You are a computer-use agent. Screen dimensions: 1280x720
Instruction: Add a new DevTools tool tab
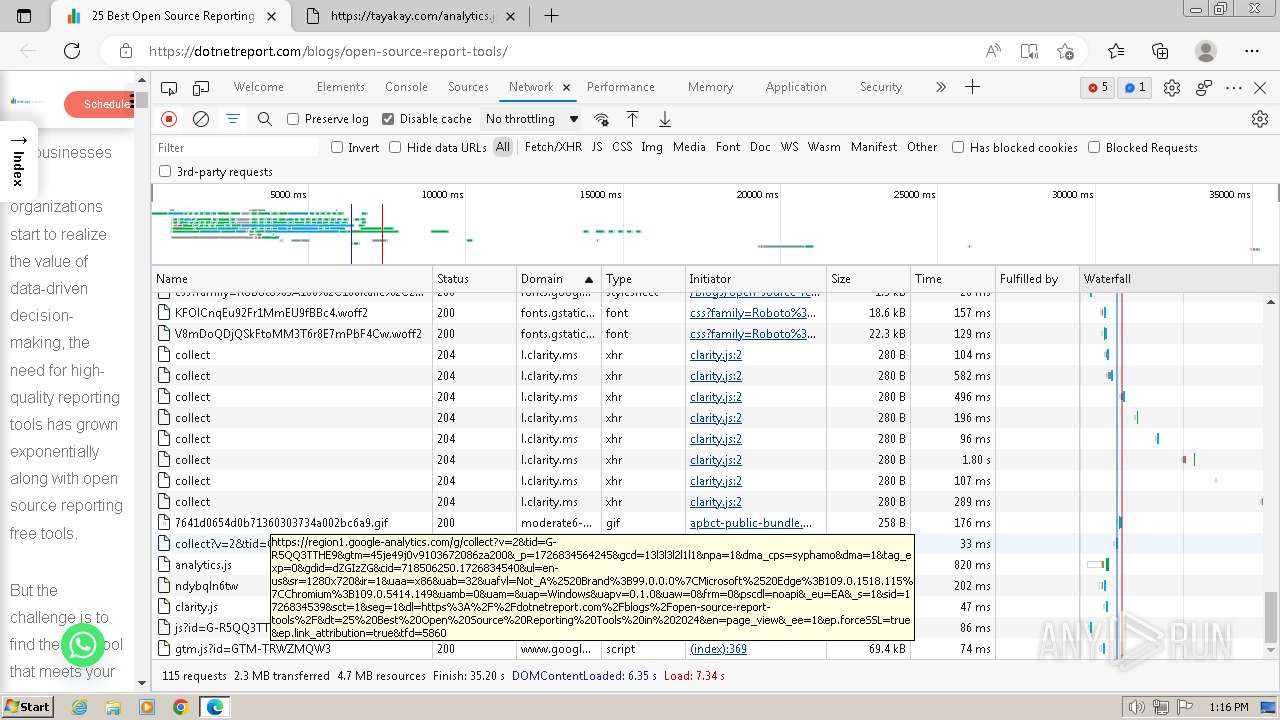972,87
